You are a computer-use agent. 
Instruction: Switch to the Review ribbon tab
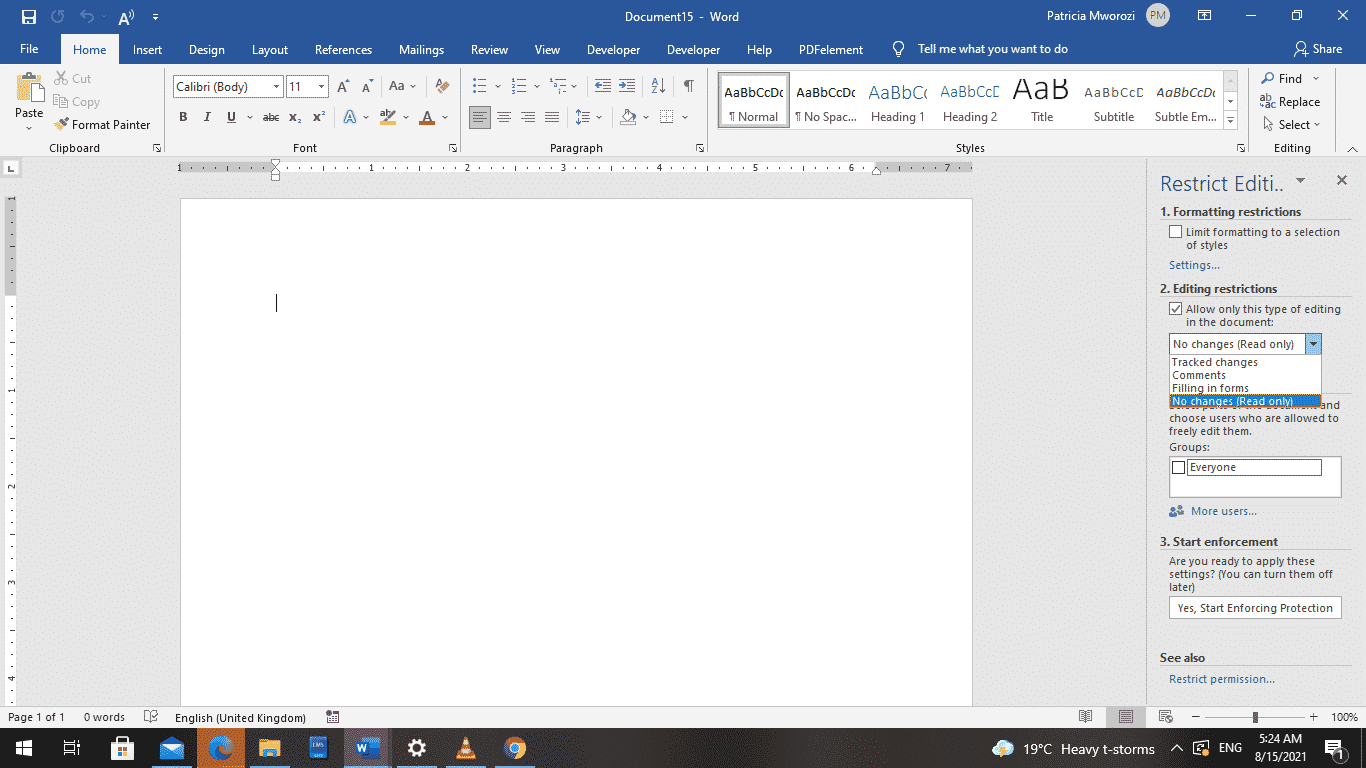489,49
